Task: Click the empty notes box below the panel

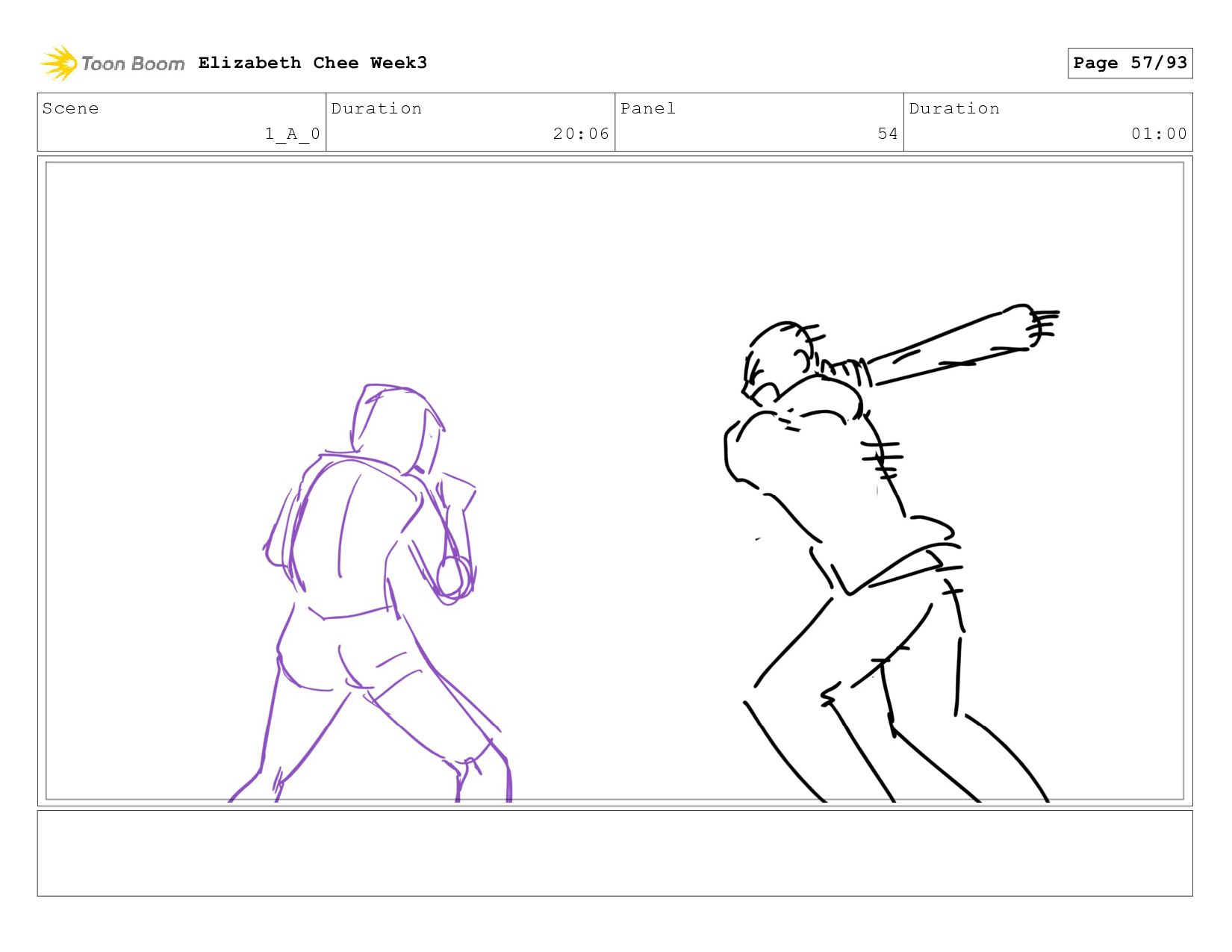Action: tap(615, 853)
